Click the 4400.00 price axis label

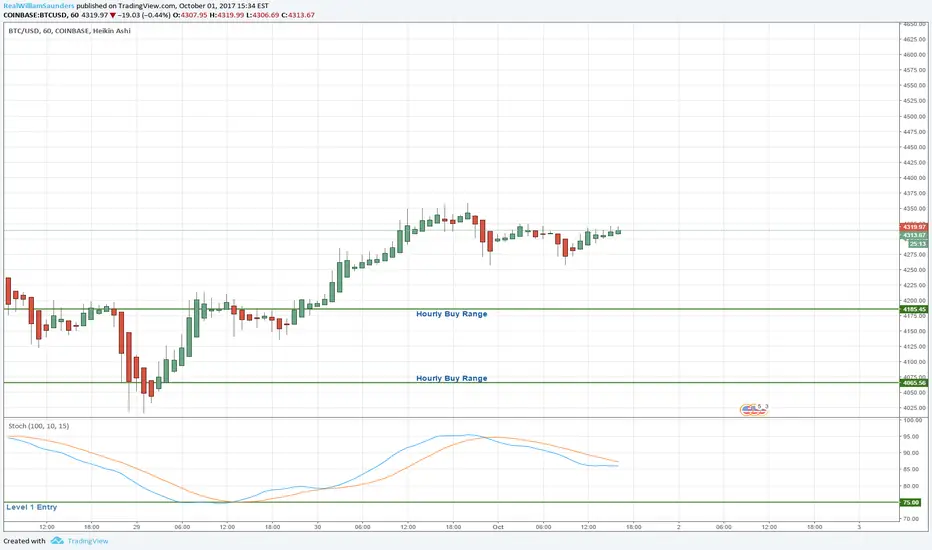(914, 178)
